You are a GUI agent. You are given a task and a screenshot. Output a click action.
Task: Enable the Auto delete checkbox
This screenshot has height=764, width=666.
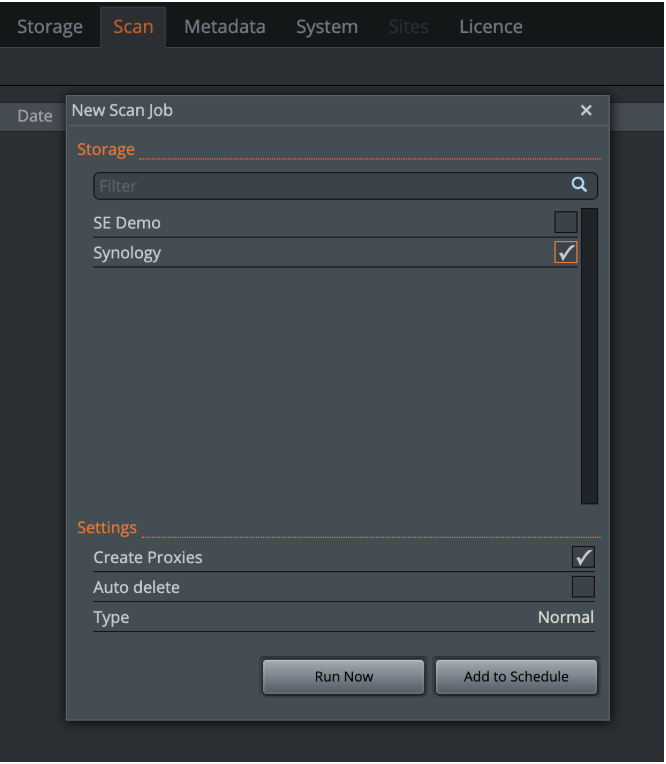tap(583, 587)
